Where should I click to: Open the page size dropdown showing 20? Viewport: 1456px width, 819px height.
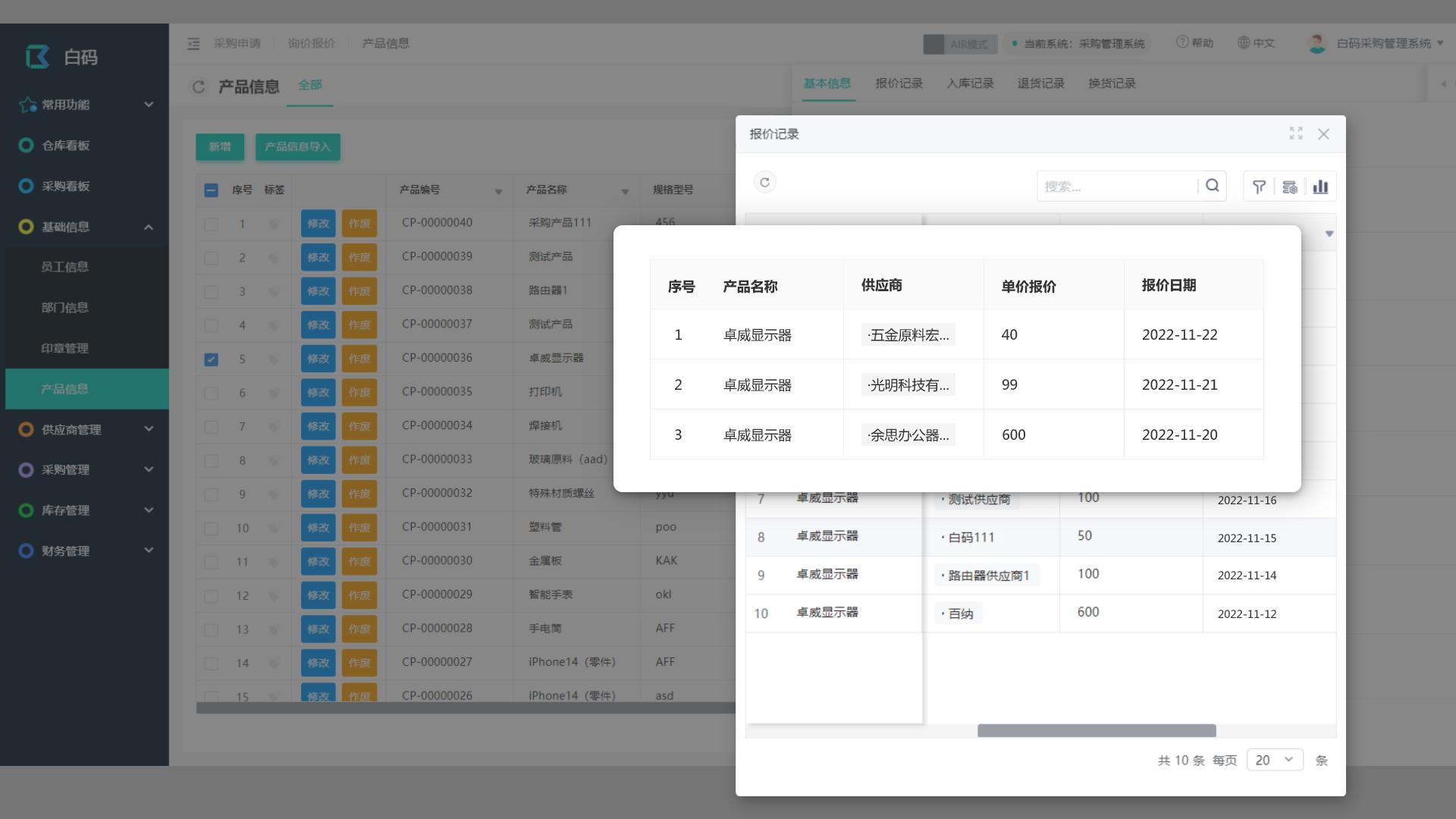pyautogui.click(x=1274, y=759)
